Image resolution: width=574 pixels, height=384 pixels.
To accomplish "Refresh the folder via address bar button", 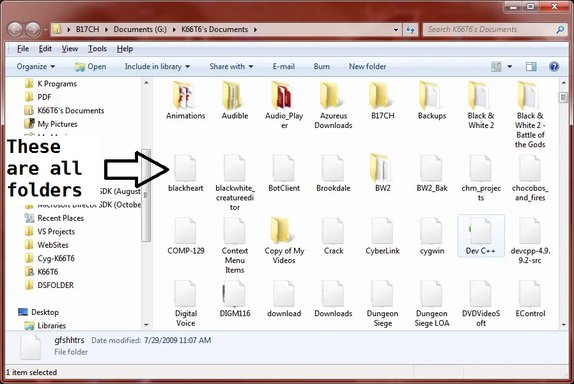I will click(410, 30).
